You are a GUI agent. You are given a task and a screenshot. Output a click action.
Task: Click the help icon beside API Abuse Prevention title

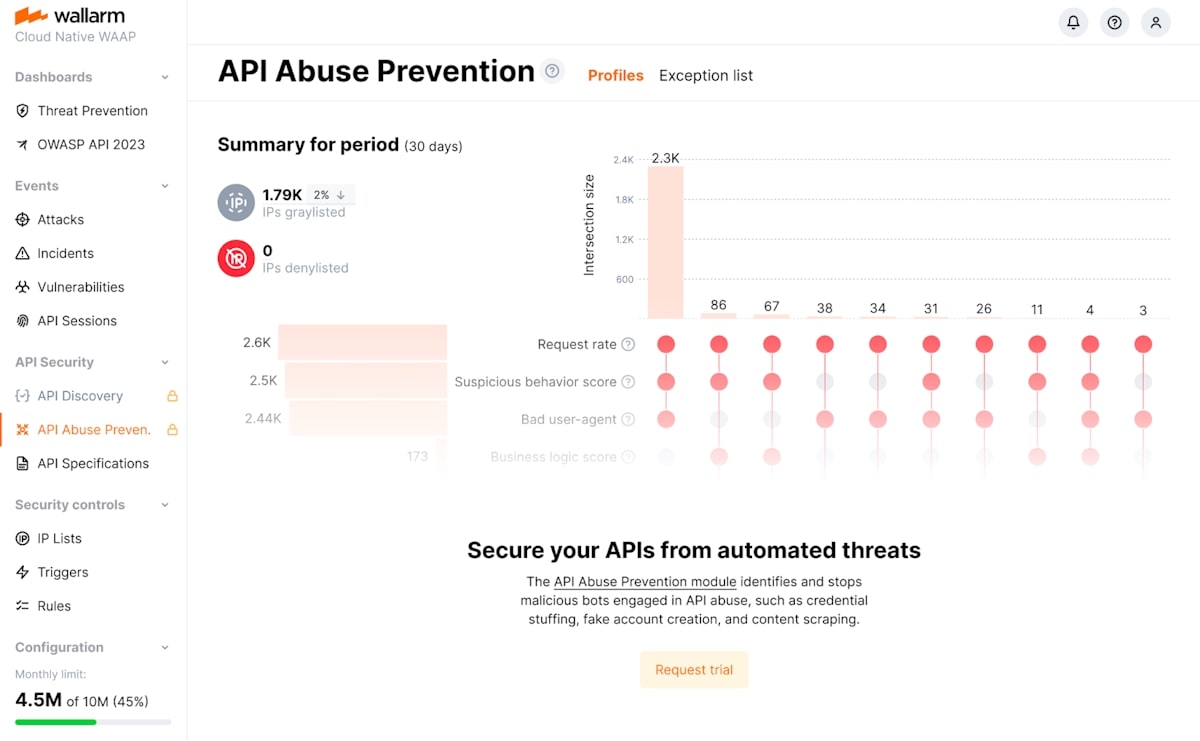(x=552, y=71)
